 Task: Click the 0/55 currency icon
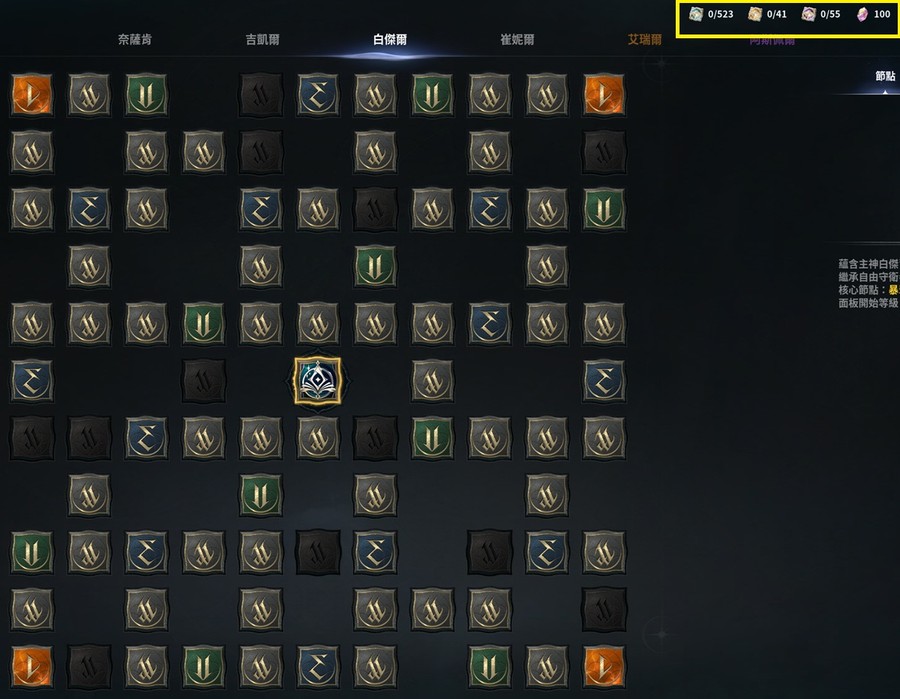coord(808,14)
